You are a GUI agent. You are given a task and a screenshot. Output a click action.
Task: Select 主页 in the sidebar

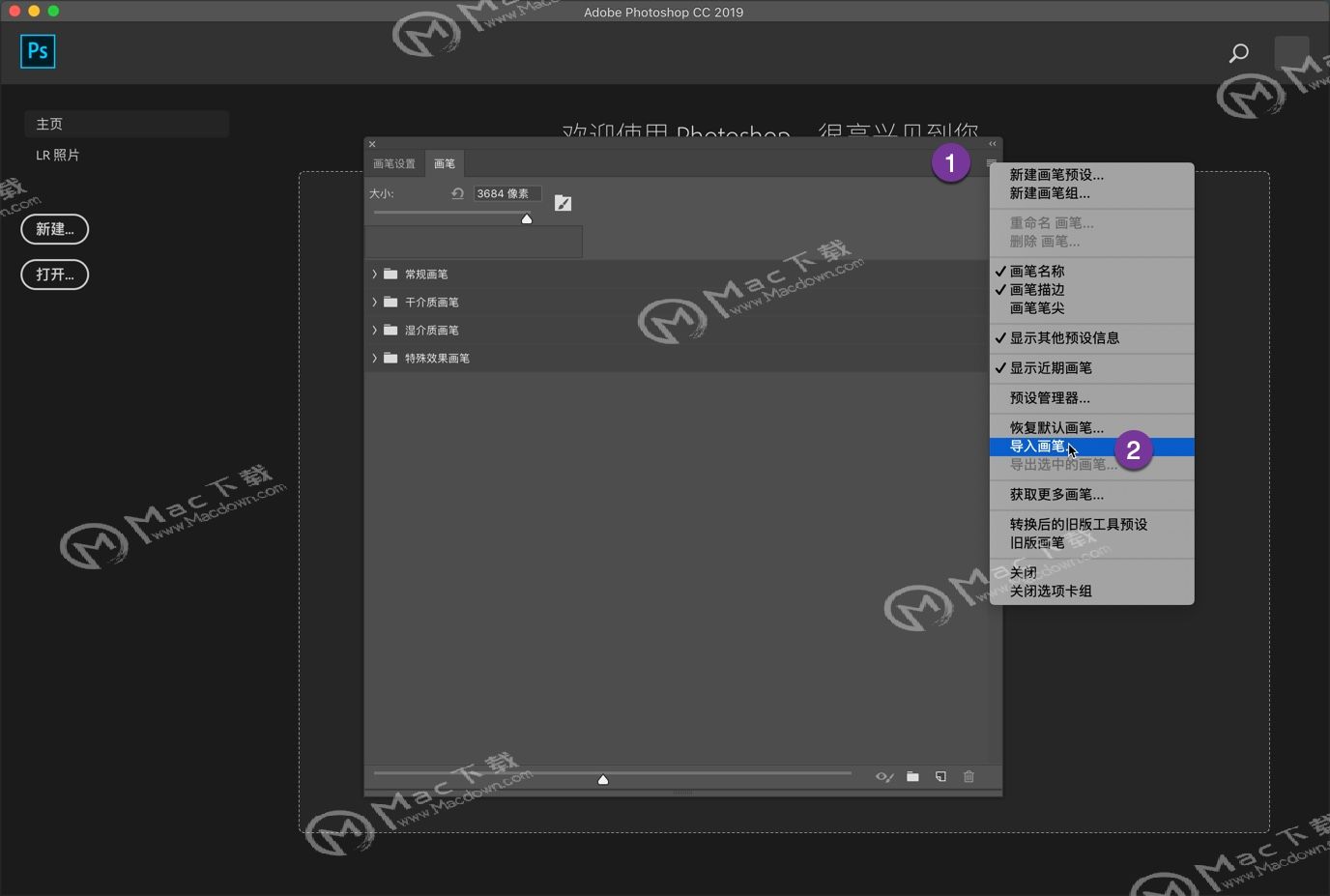click(x=127, y=124)
